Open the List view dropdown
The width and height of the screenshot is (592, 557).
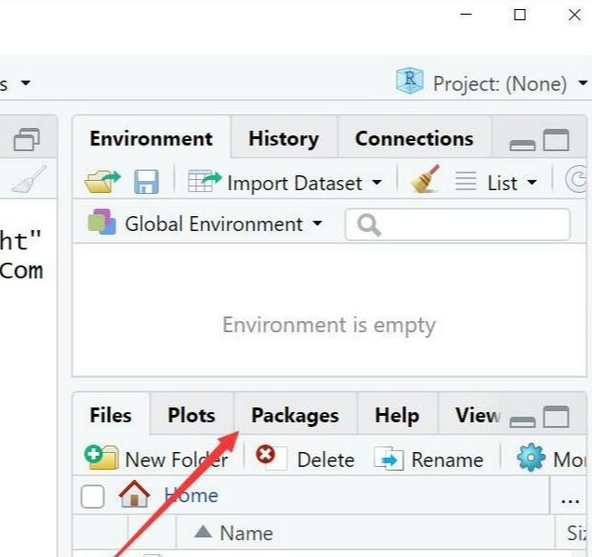[x=496, y=183]
